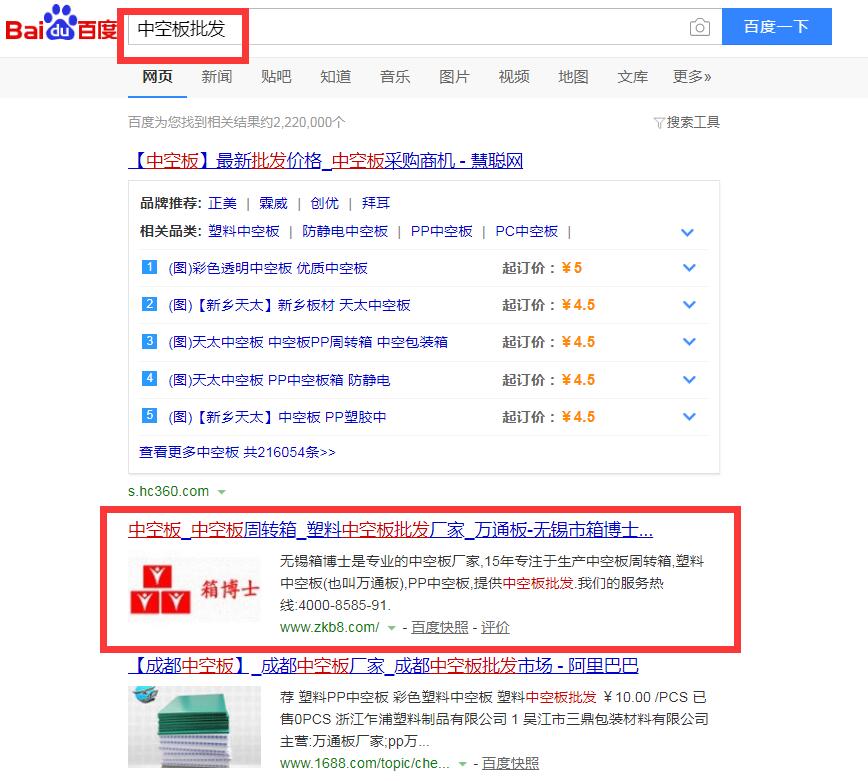Open 查看更多中空板 共216054条 link
868x781 pixels.
pos(237,452)
